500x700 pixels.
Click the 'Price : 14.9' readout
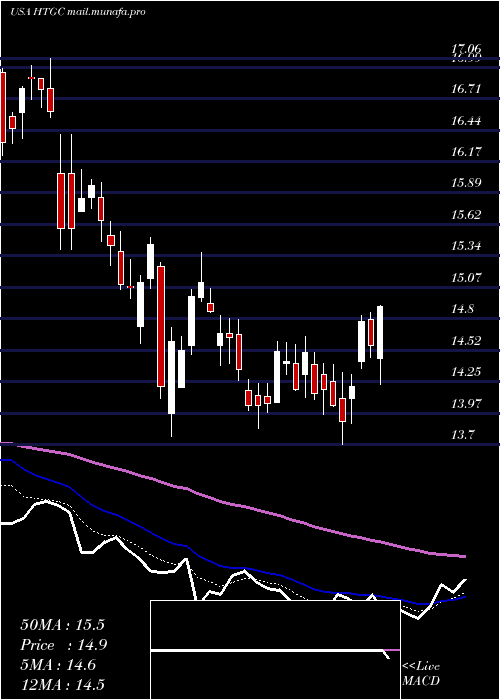coord(64,645)
